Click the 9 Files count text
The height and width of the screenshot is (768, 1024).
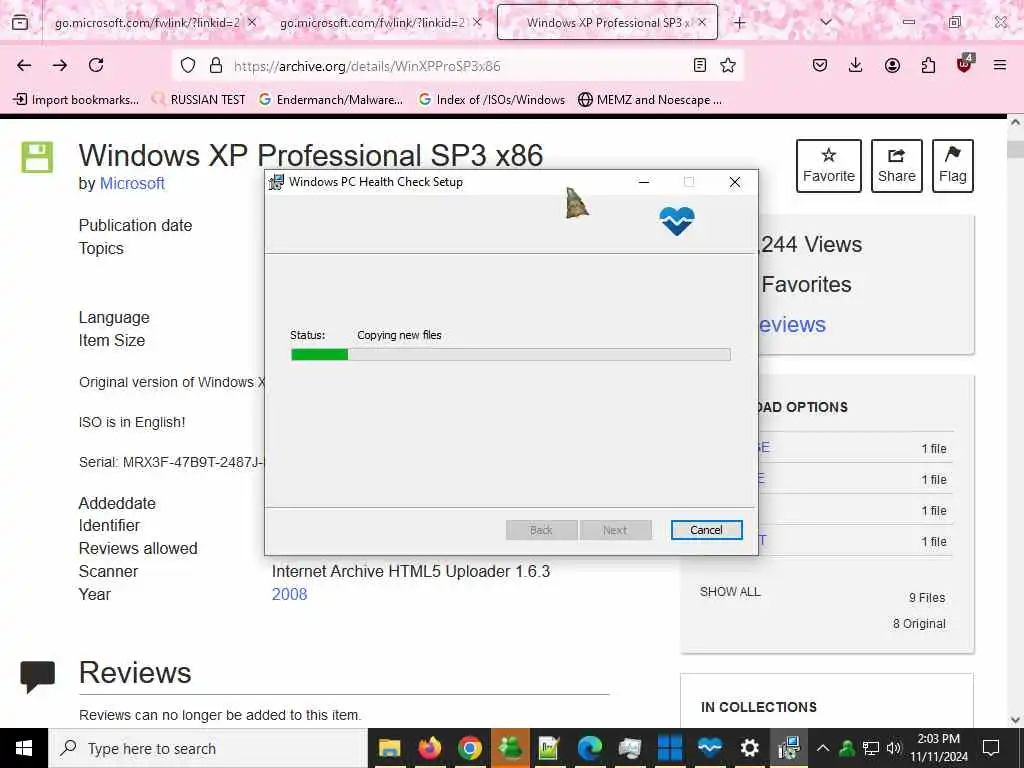[x=927, y=598]
